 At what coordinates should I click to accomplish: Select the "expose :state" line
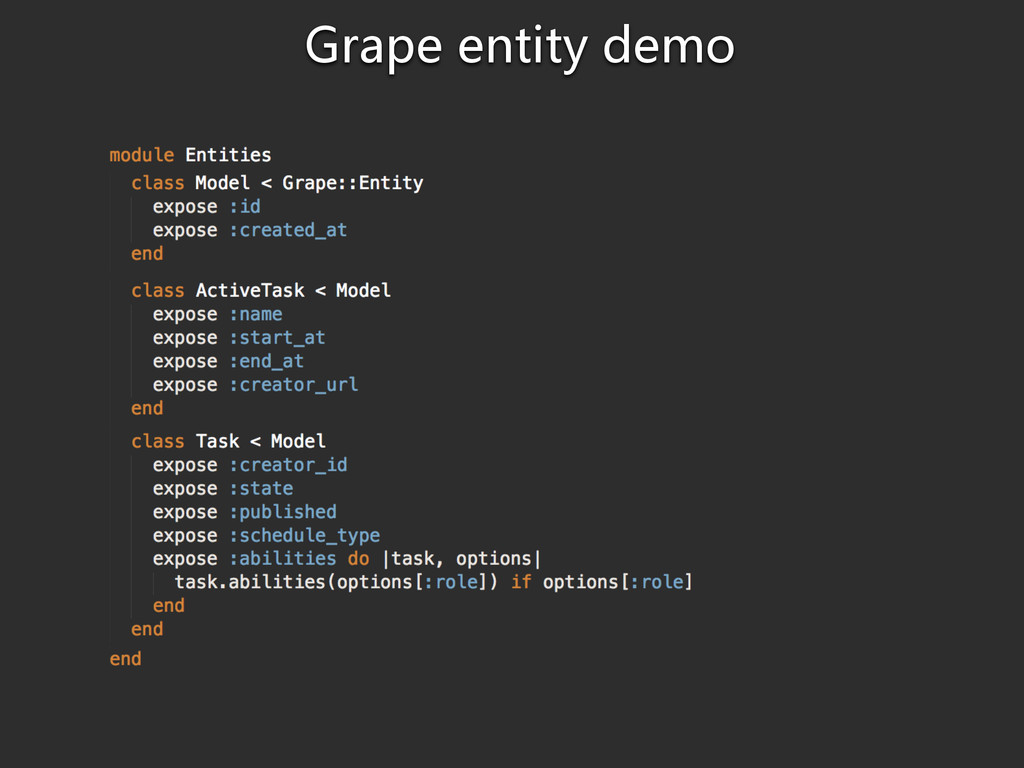(x=223, y=488)
